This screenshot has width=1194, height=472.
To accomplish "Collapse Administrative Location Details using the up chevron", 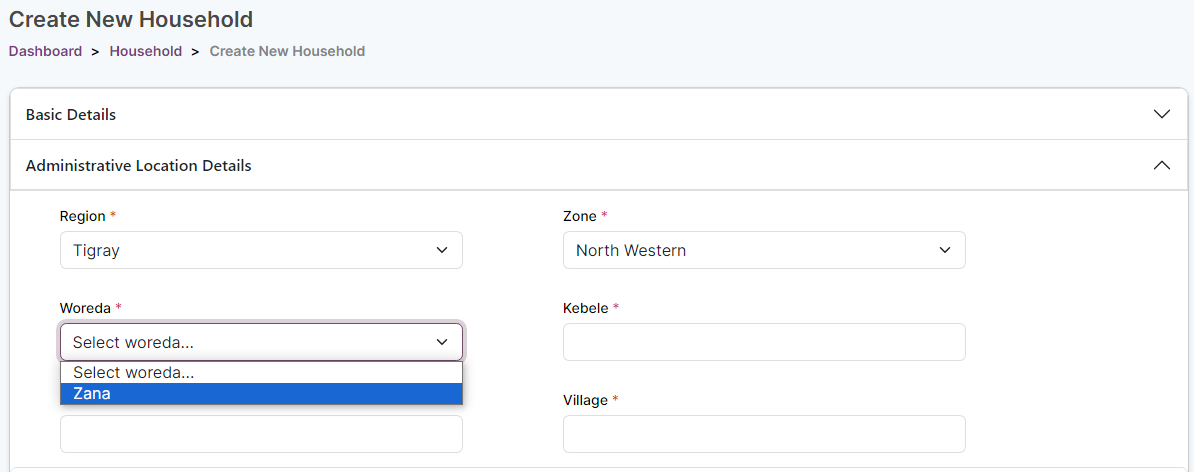I will point(1161,165).
